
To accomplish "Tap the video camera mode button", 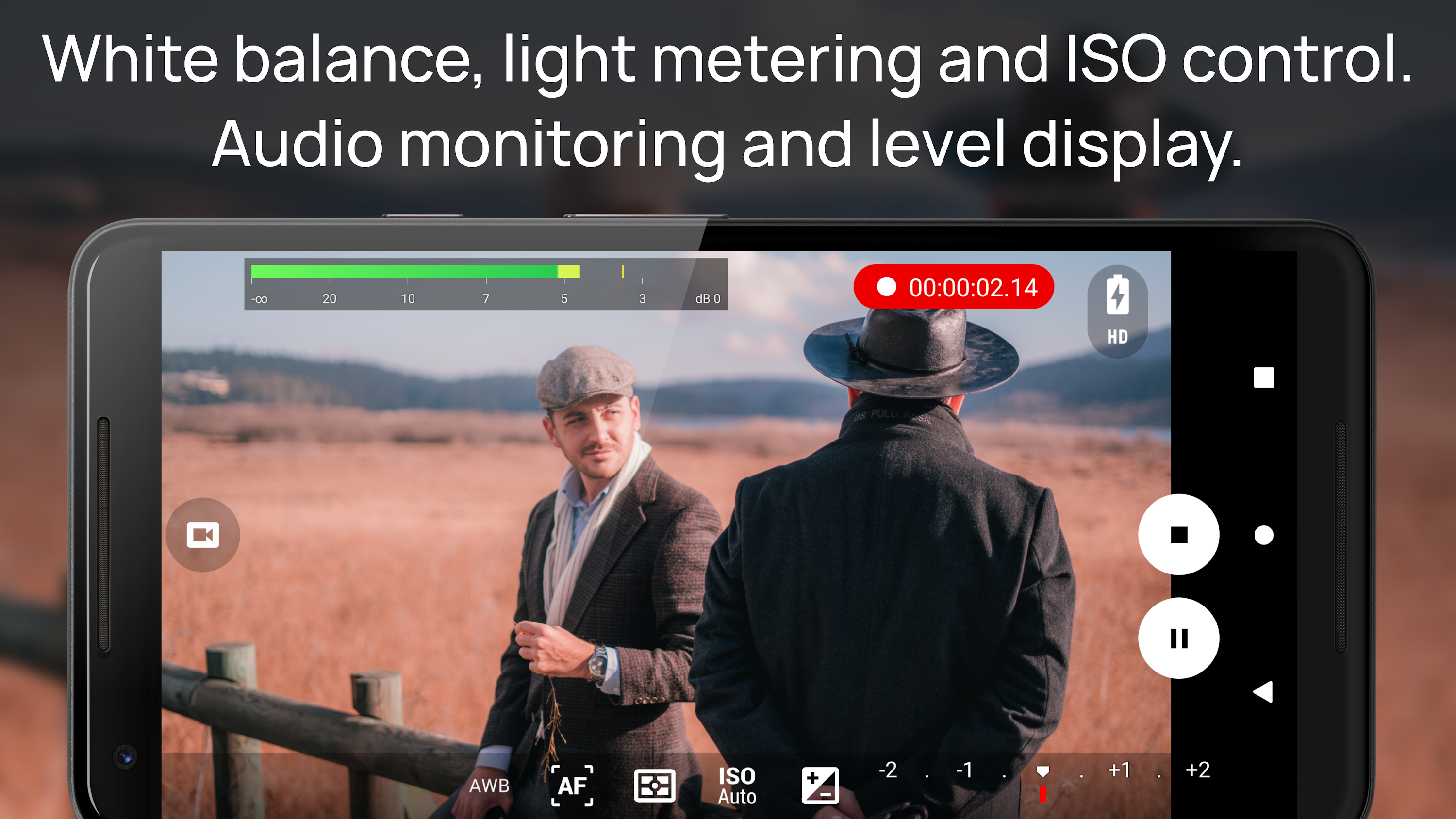I will 202,535.
